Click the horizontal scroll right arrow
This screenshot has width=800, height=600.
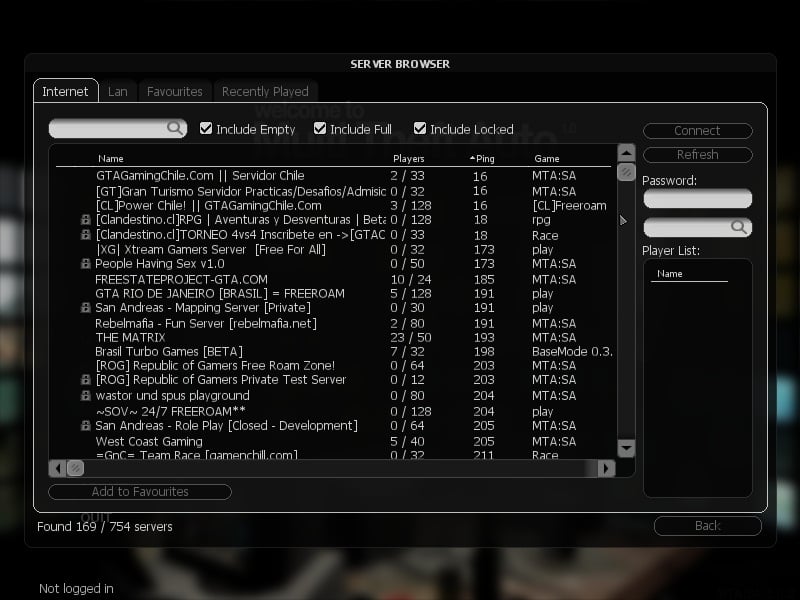[x=606, y=468]
